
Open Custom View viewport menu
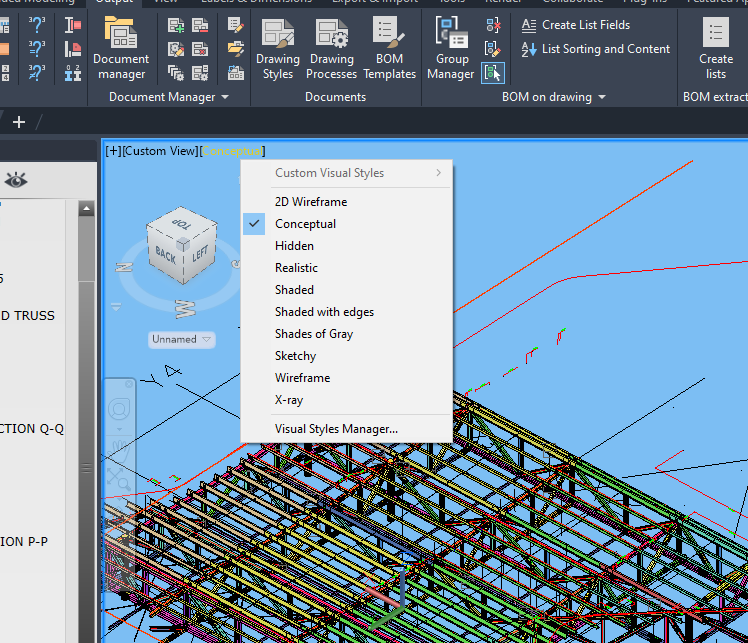[160, 151]
